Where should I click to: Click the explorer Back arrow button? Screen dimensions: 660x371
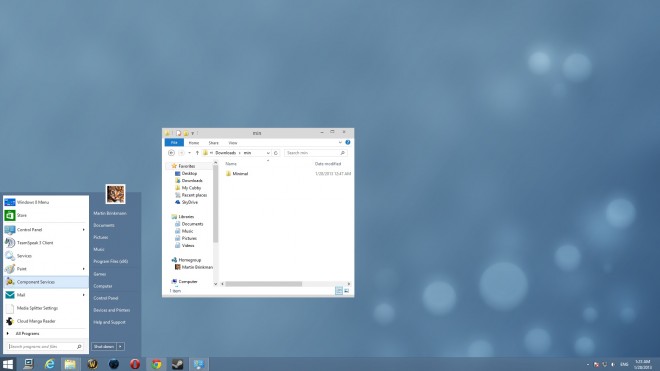(x=171, y=153)
